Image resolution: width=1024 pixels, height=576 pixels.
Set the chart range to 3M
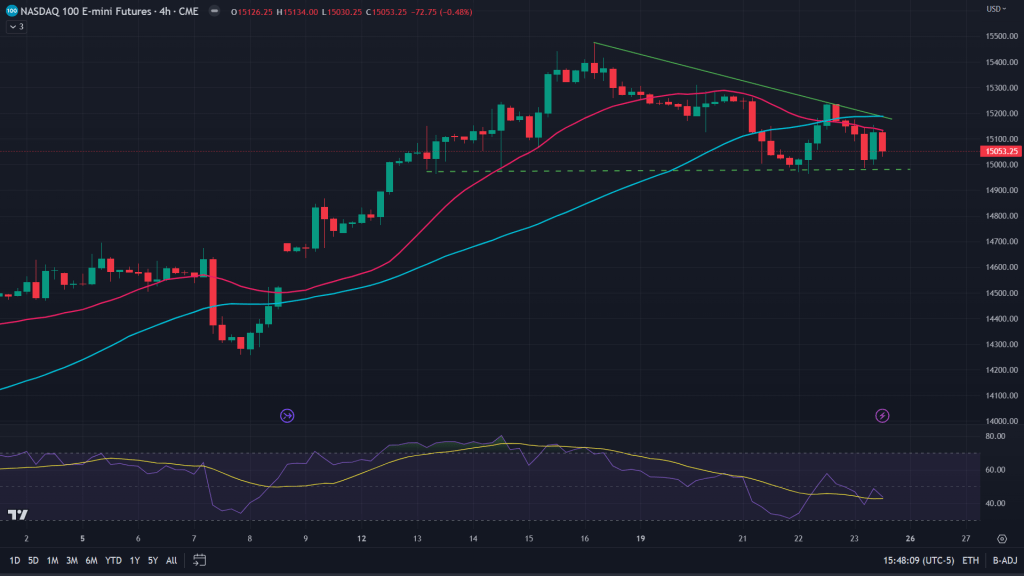tap(72, 560)
